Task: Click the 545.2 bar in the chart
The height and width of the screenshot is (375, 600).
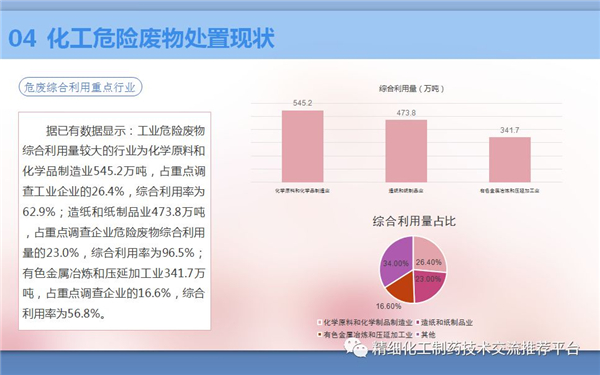Action: point(303,146)
